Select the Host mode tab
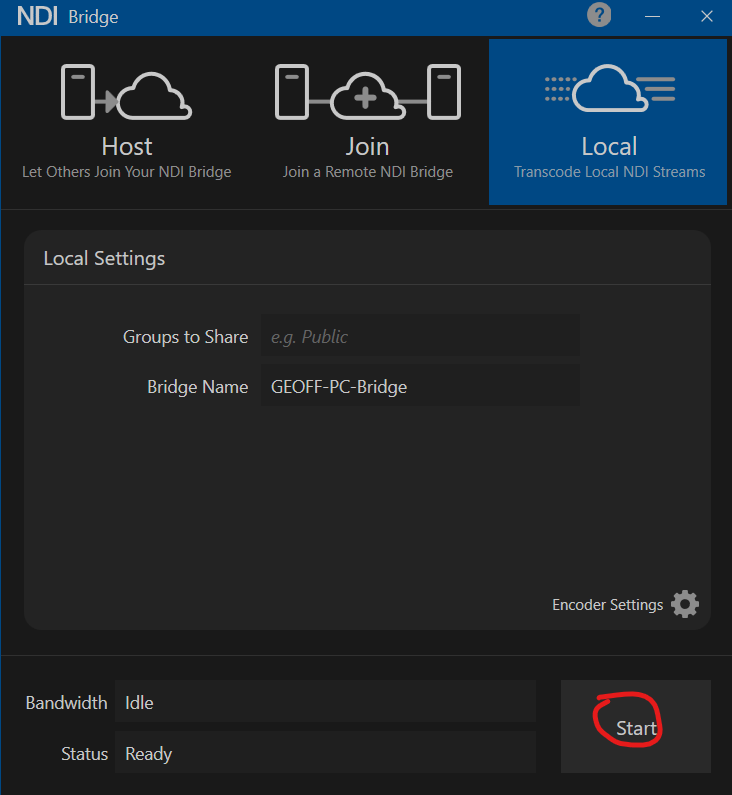 (126, 122)
